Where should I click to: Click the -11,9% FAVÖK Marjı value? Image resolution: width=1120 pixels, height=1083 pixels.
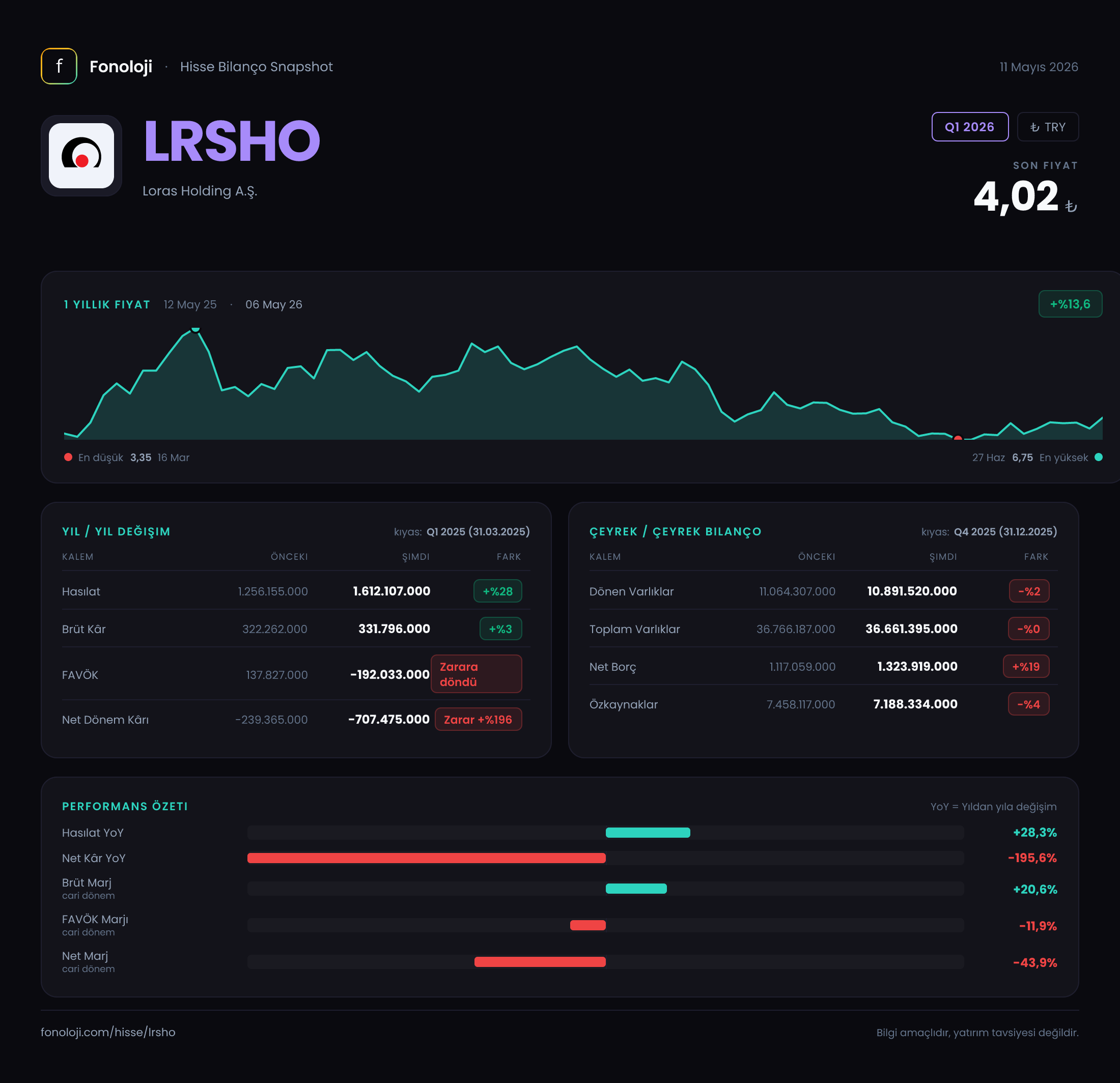[x=1038, y=925]
